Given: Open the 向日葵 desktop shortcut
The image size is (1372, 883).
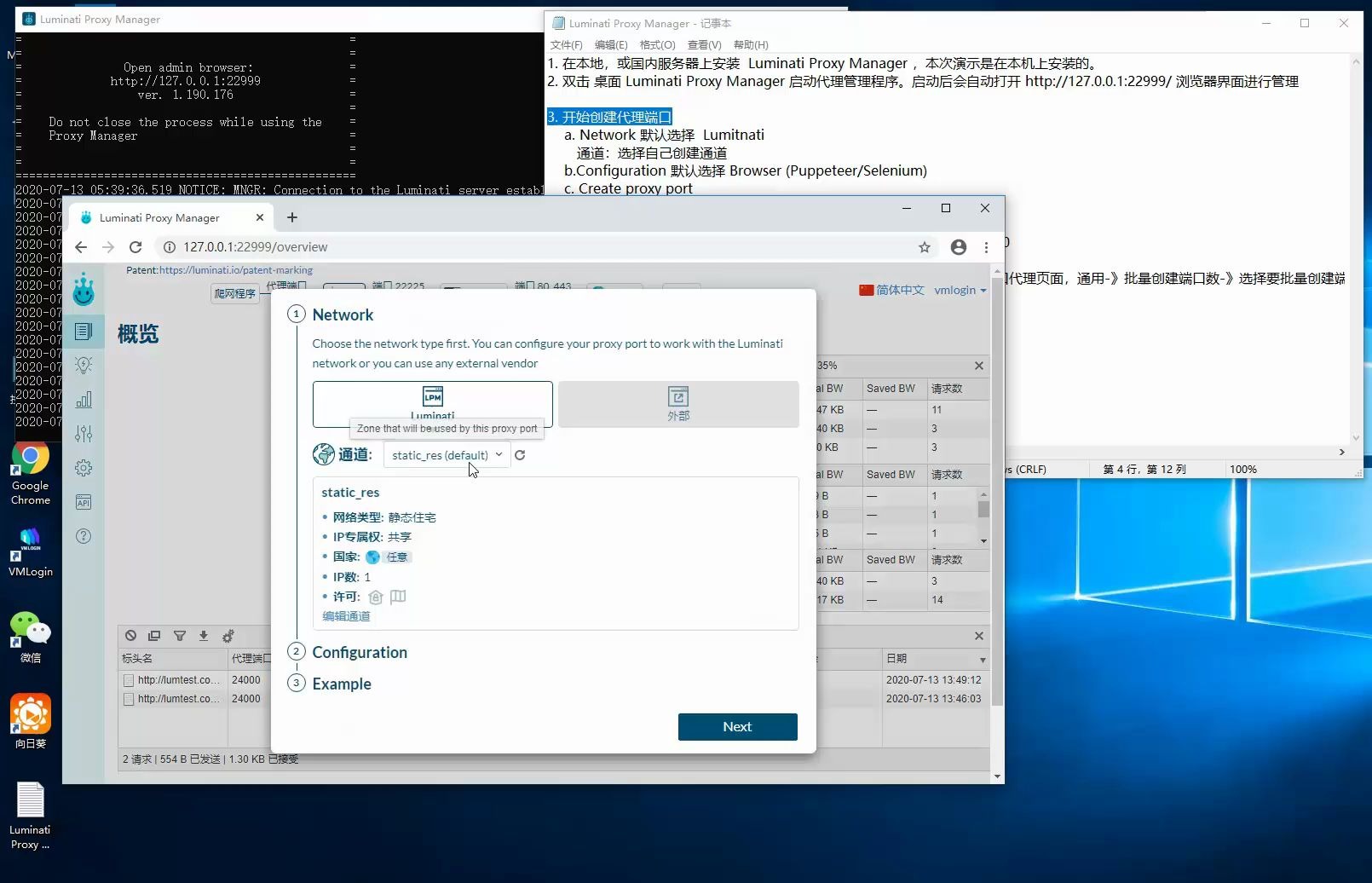Looking at the screenshot, I should click(30, 722).
